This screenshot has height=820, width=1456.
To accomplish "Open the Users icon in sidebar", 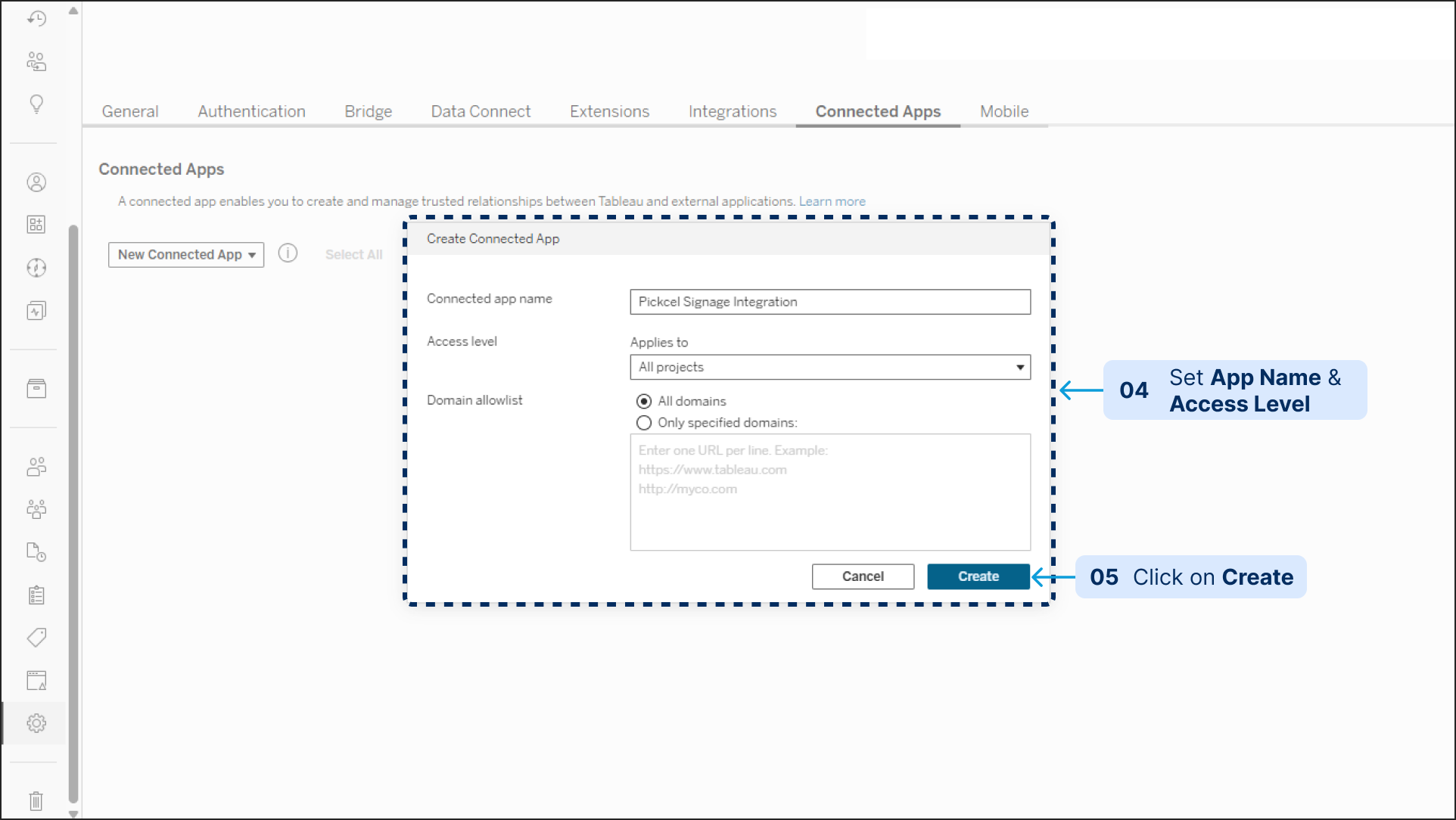I will pyautogui.click(x=36, y=467).
